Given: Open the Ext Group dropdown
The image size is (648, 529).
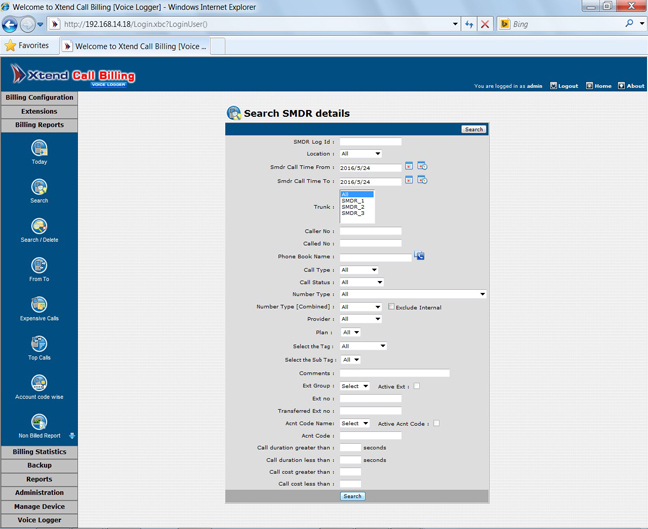Looking at the screenshot, I should click(x=355, y=386).
